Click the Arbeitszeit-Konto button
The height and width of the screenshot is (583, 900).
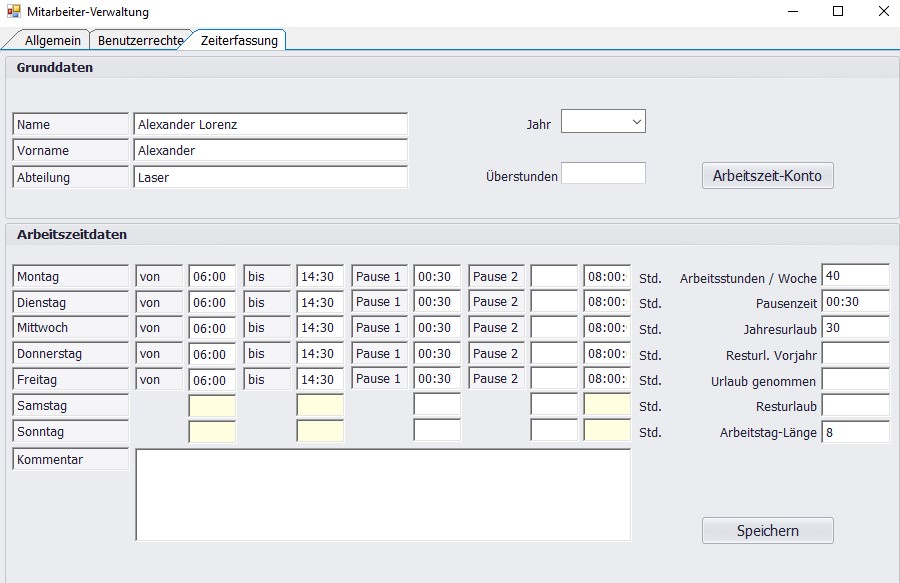click(x=767, y=176)
